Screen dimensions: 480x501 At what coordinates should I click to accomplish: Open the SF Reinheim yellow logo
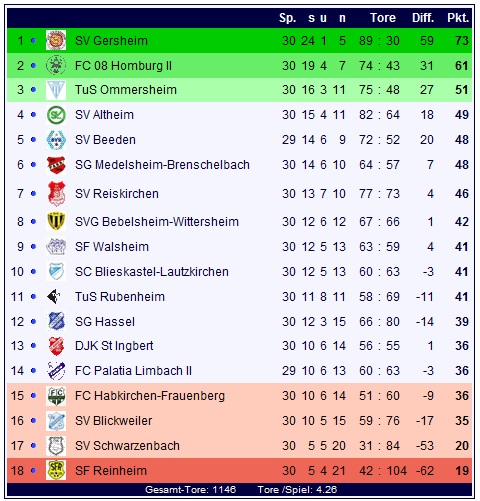pos(56,470)
